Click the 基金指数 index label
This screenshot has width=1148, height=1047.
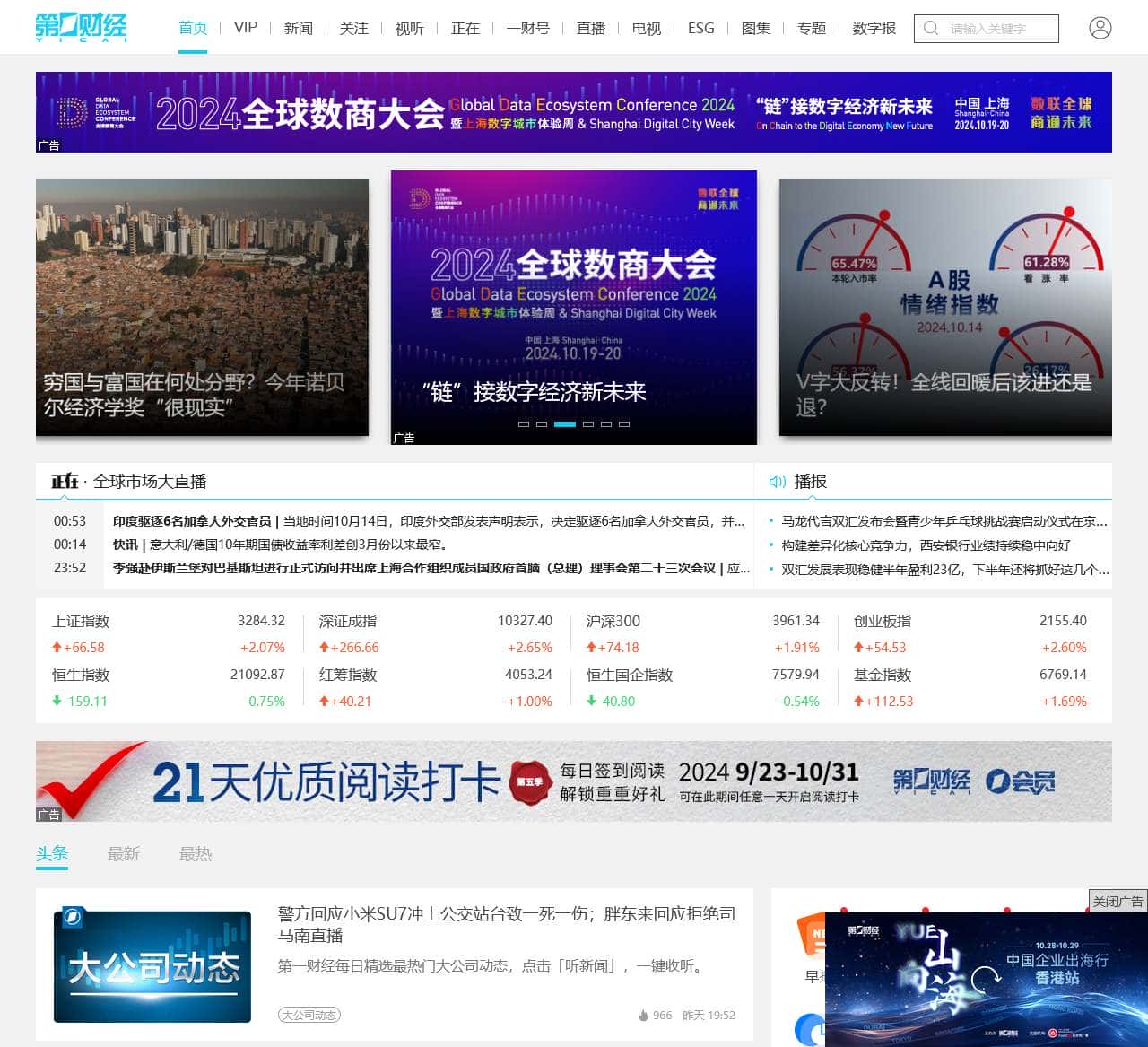pos(883,675)
